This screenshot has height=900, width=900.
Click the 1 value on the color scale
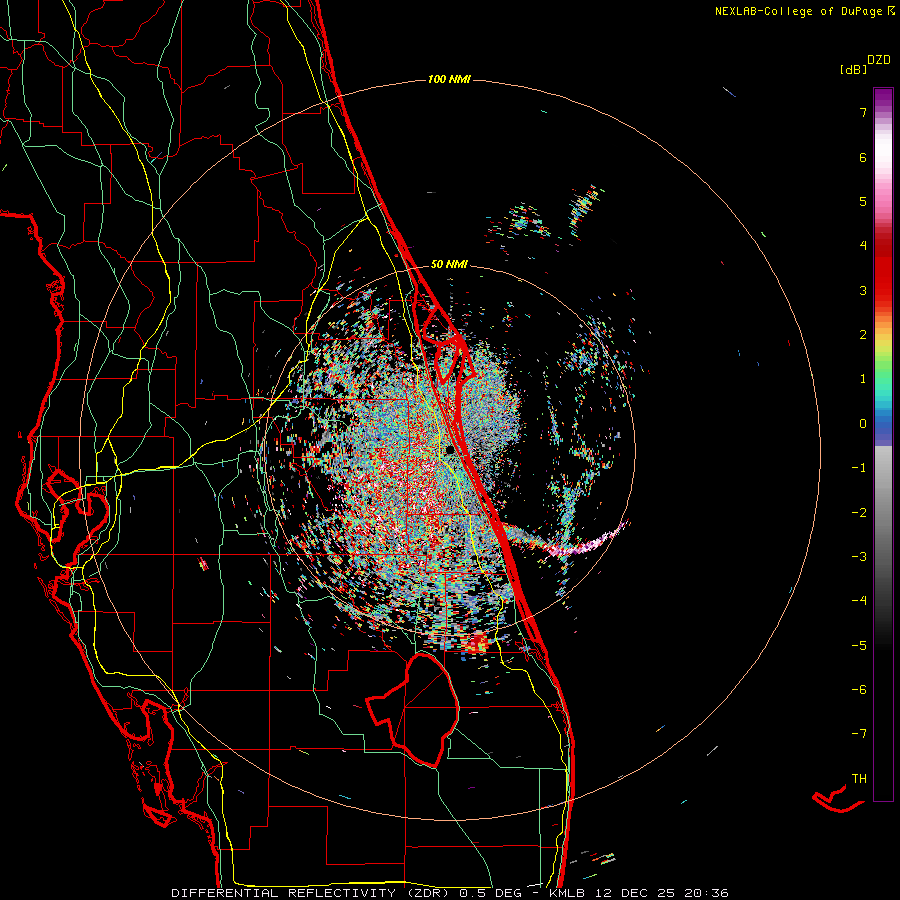click(x=863, y=379)
